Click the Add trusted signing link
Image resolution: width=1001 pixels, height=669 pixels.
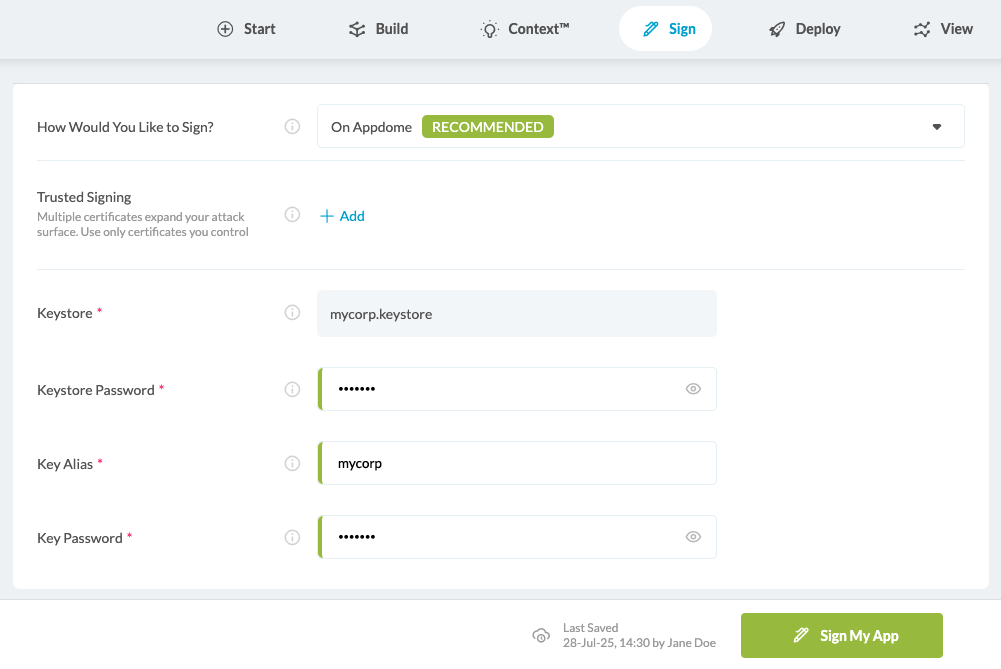[352, 216]
